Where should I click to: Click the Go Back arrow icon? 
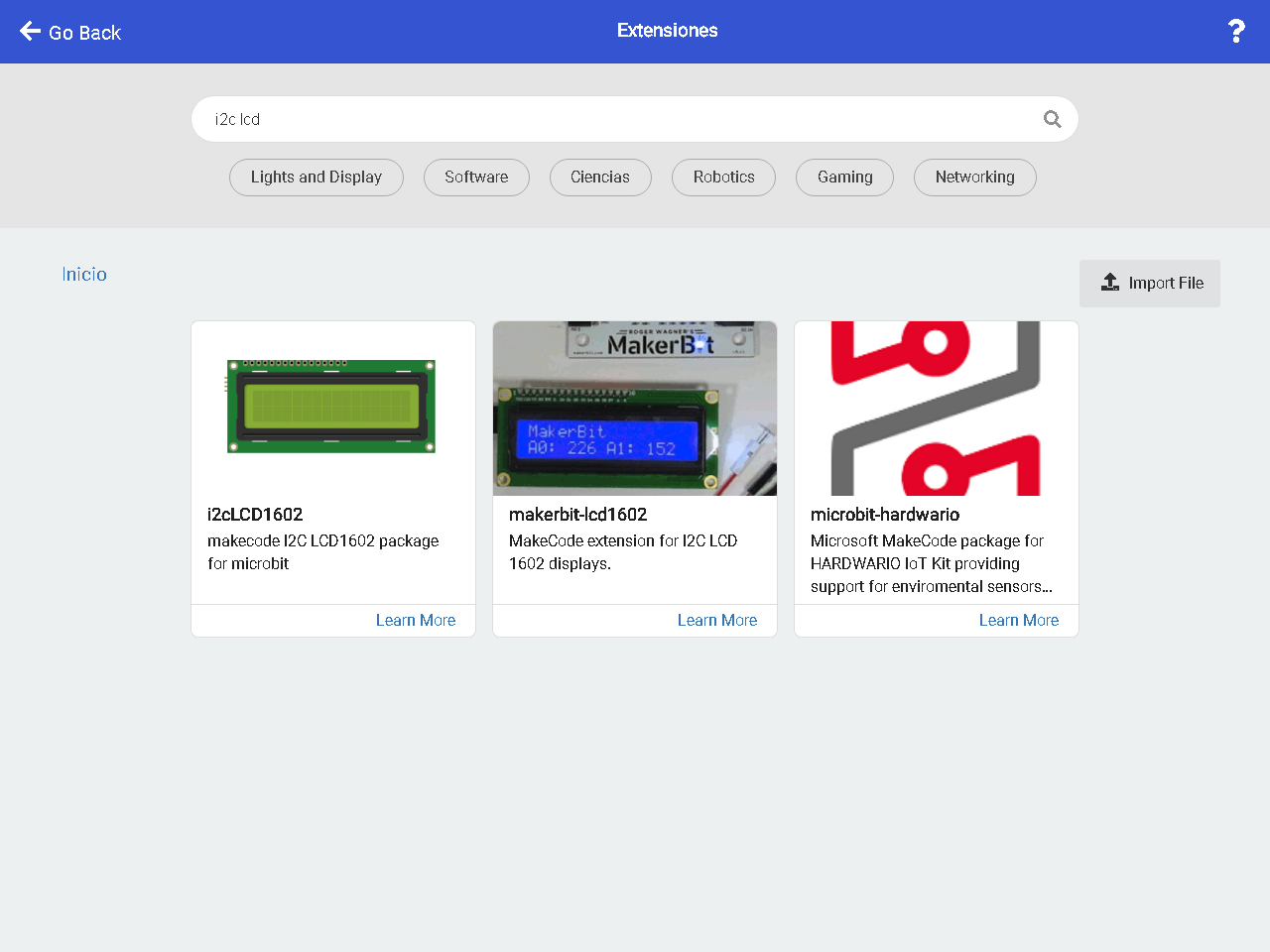pos(30,31)
